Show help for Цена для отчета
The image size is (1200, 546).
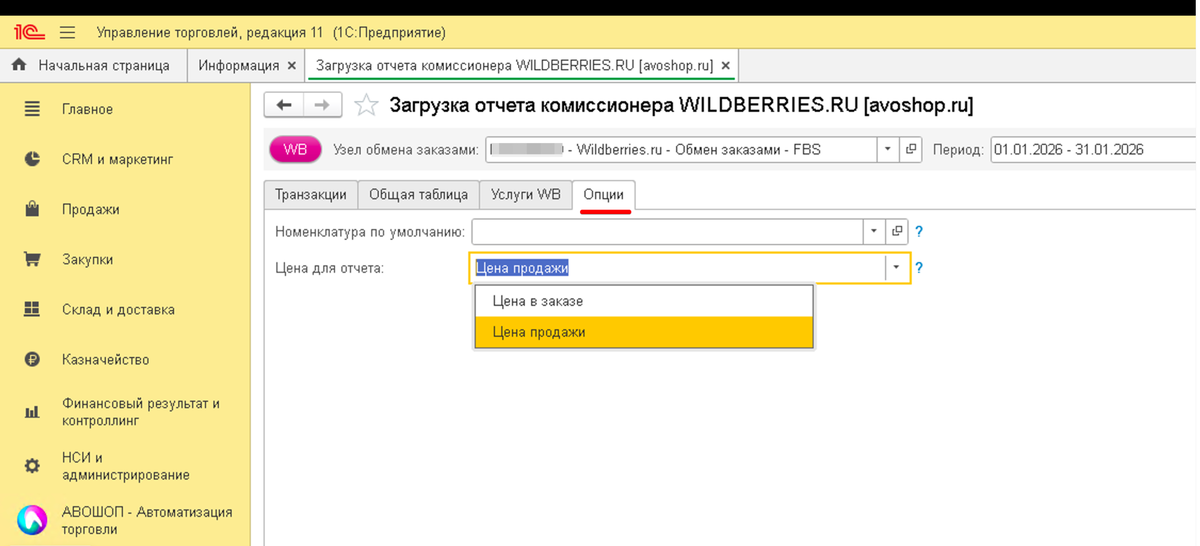pos(919,268)
